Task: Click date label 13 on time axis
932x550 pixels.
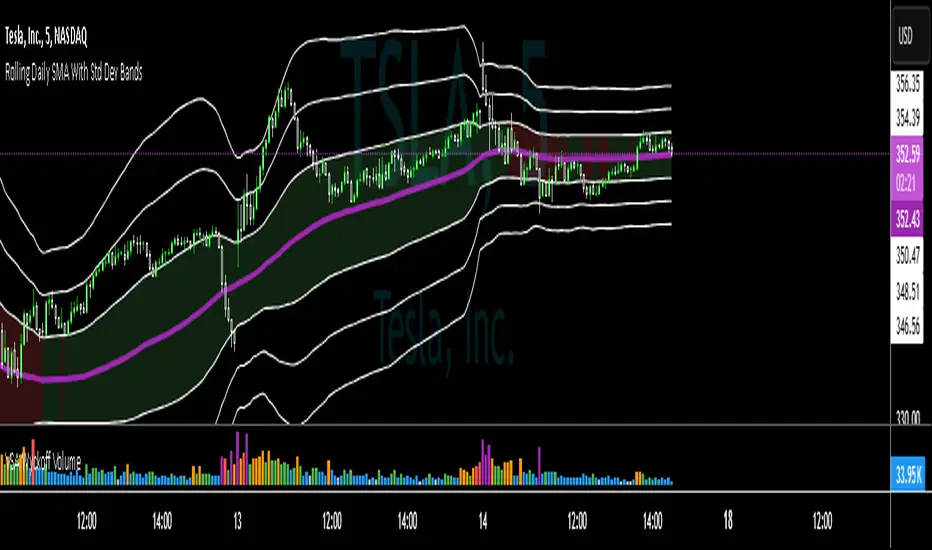Action: [238, 521]
